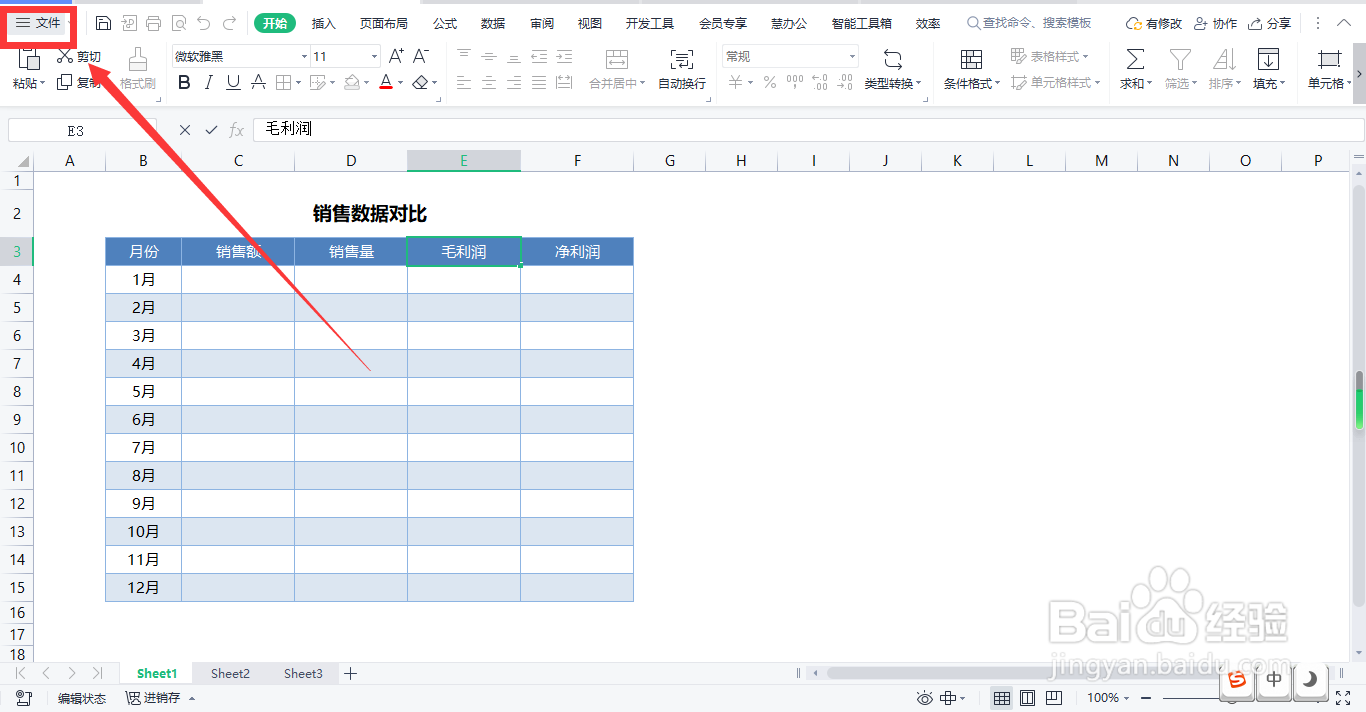Click the Save icon in quick access bar

coord(104,23)
